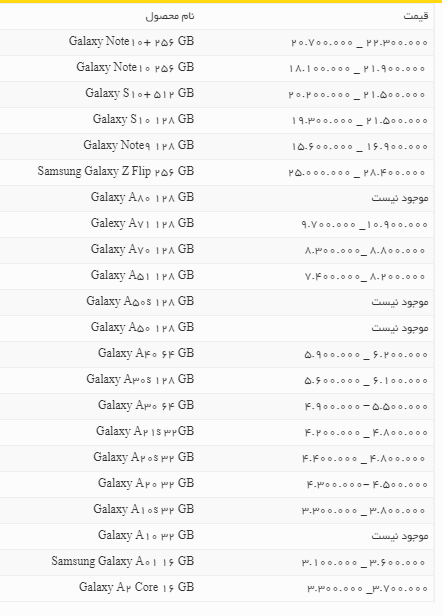Click Galaxy A2 Core 16 GB product name
The width and height of the screenshot is (442, 616).
click(x=136, y=587)
